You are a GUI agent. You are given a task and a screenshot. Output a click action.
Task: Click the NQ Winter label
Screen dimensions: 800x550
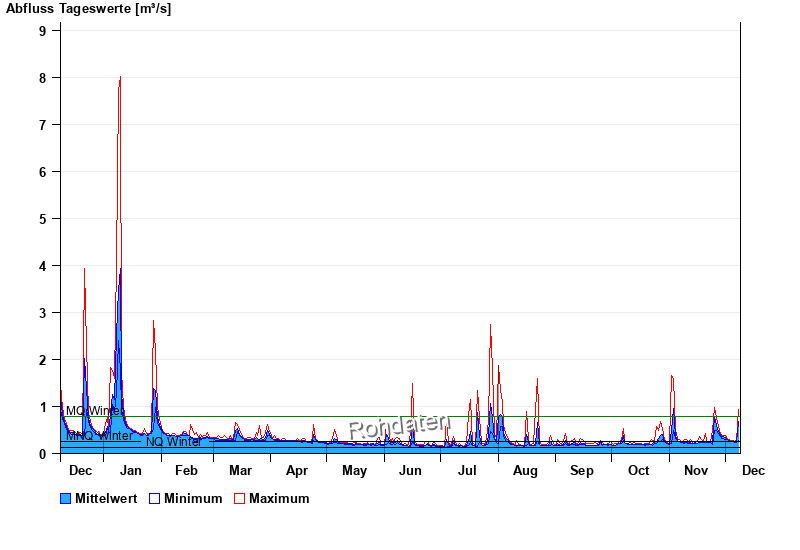173,442
